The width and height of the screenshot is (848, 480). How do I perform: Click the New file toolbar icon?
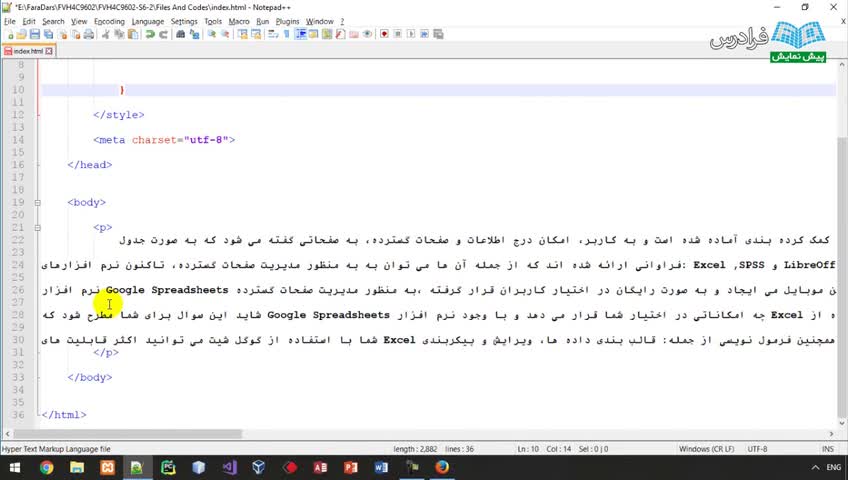[10, 34]
